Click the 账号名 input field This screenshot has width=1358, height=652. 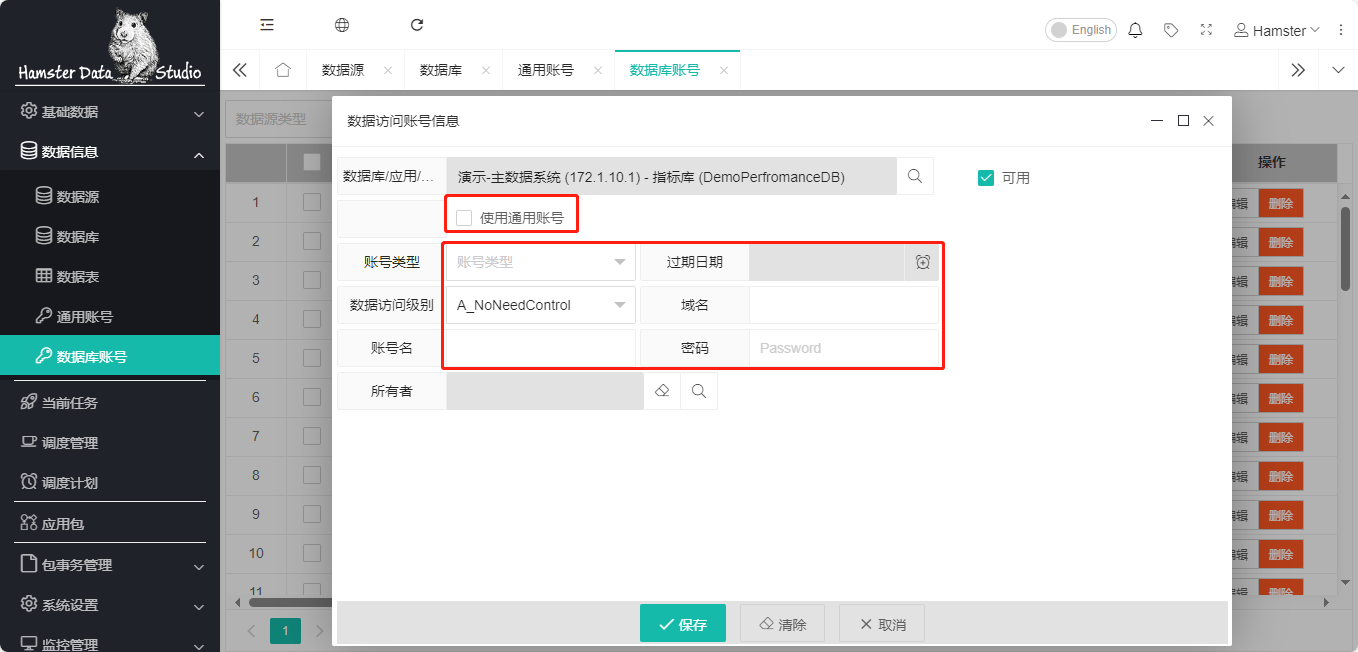tap(541, 348)
